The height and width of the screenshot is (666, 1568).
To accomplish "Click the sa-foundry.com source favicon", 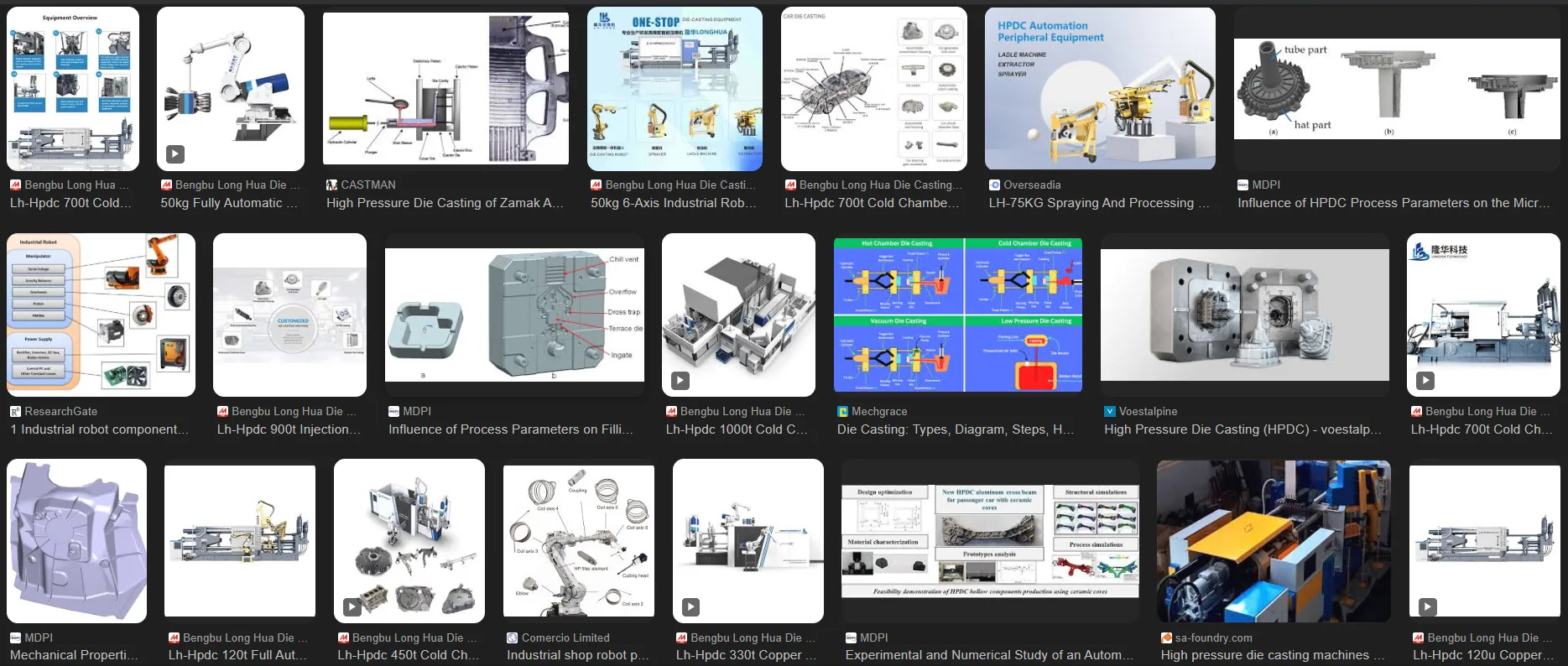I will pyautogui.click(x=1166, y=638).
